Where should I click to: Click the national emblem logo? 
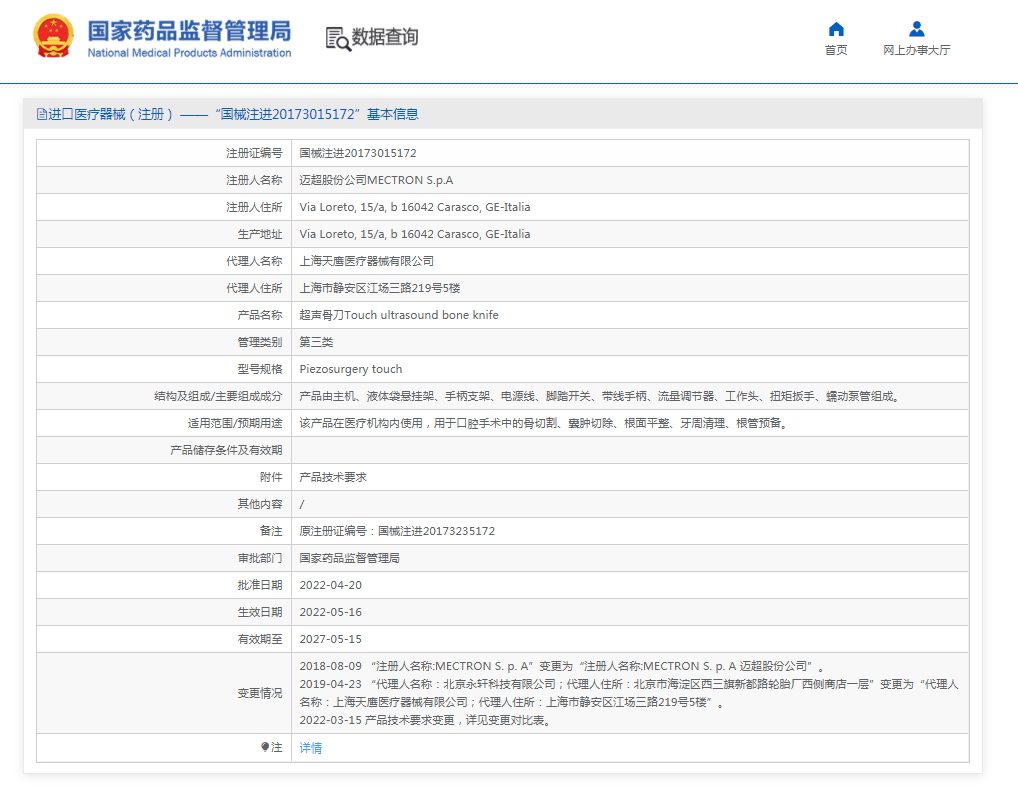click(x=53, y=37)
